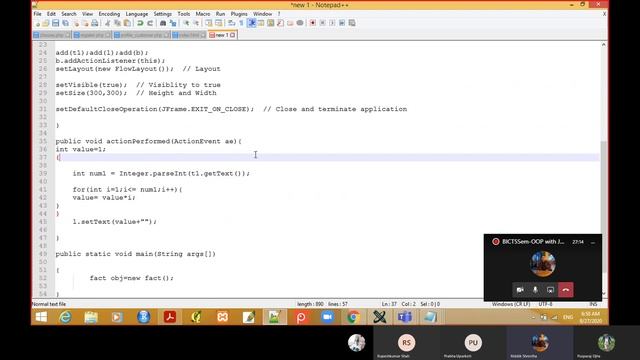Click 'Ln : 37' status bar entry
The width and height of the screenshot is (640, 360).
[389, 304]
